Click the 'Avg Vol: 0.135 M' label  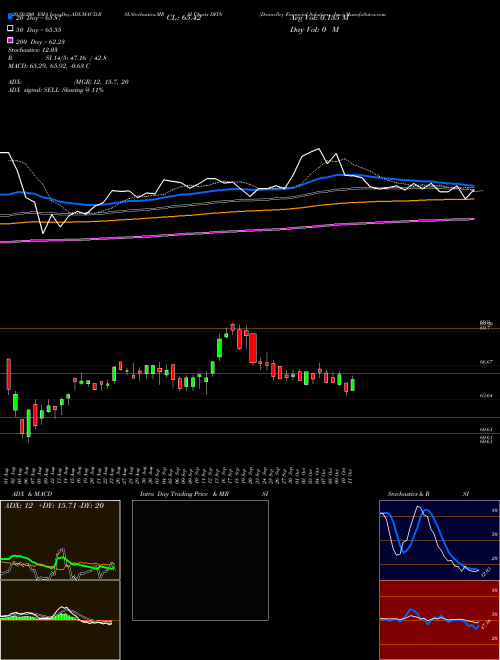click(x=319, y=18)
